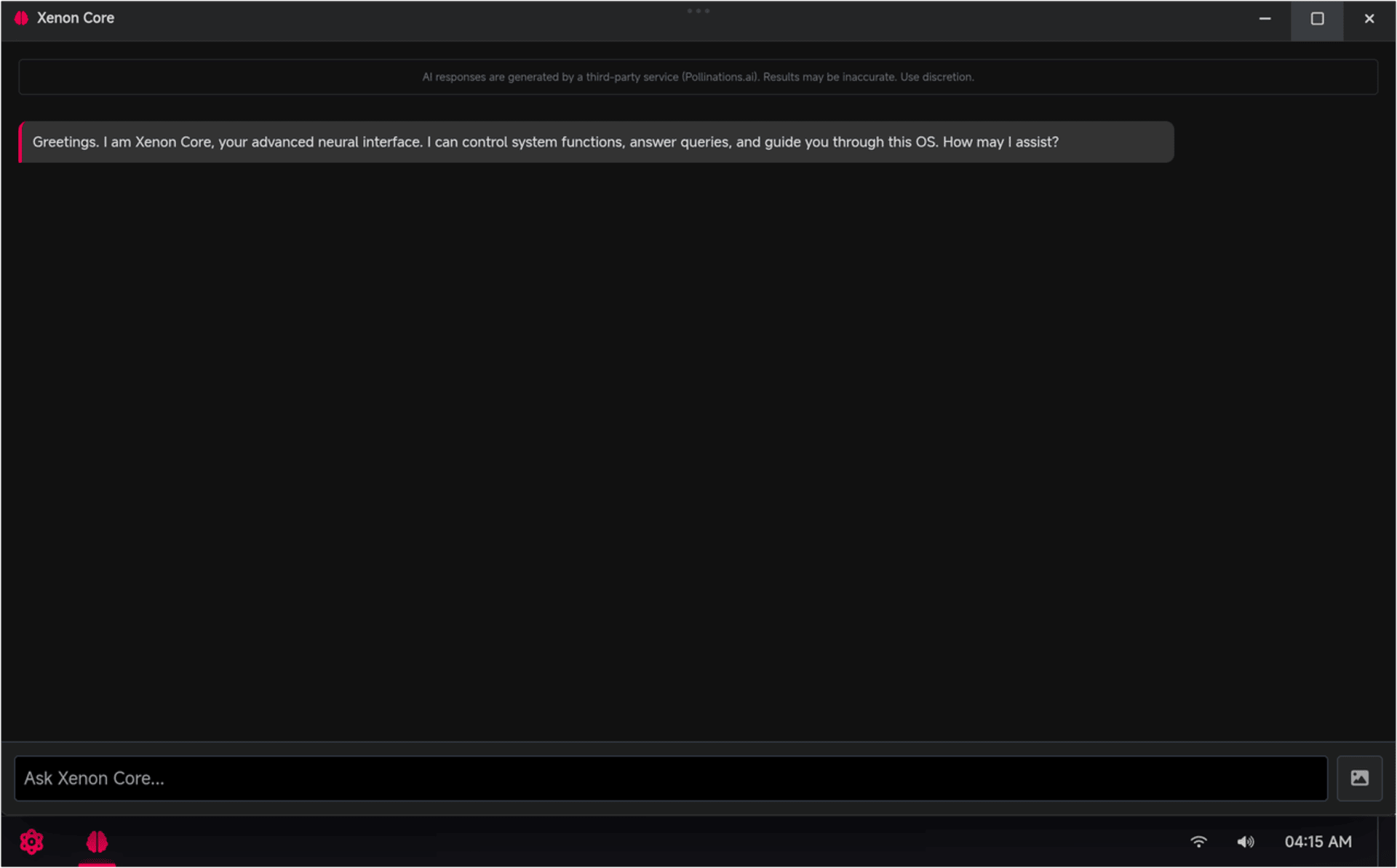This screenshot has height=868, width=1397.
Task: Click the three-dot handle at top center
Action: coord(698,10)
